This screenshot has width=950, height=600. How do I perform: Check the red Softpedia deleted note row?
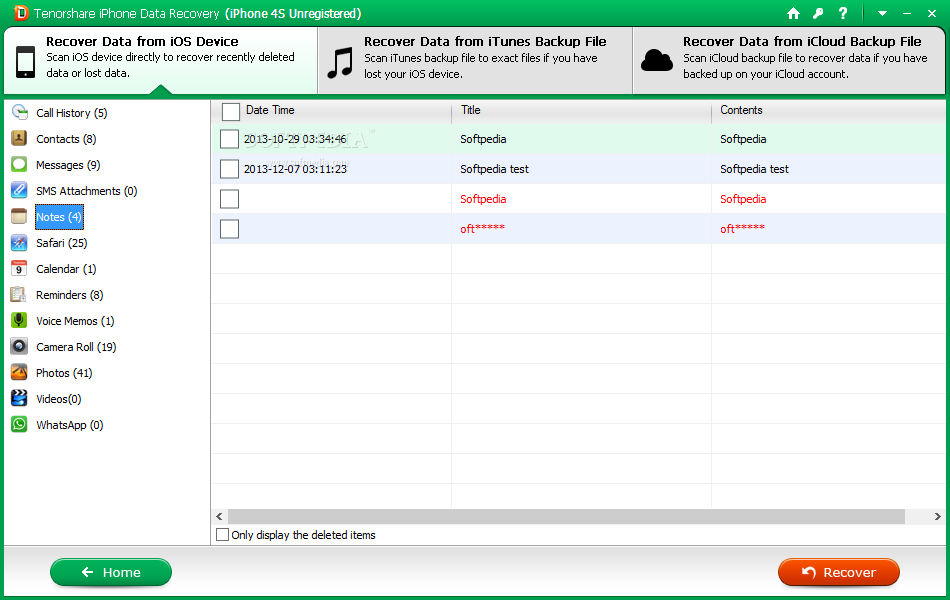229,199
